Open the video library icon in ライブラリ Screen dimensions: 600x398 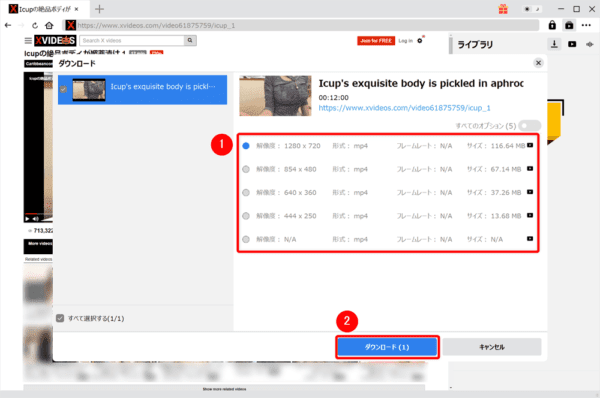tap(572, 44)
